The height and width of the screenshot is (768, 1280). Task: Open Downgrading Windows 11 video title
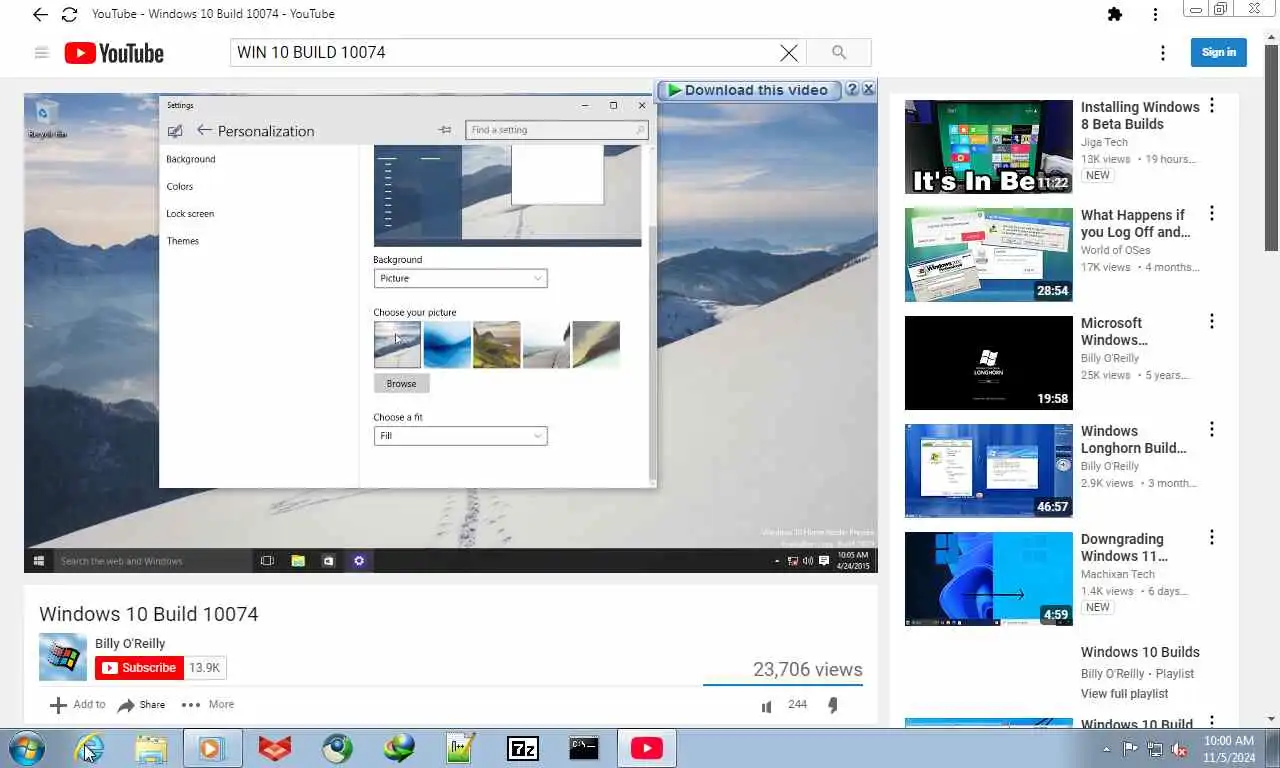[x=1124, y=547]
